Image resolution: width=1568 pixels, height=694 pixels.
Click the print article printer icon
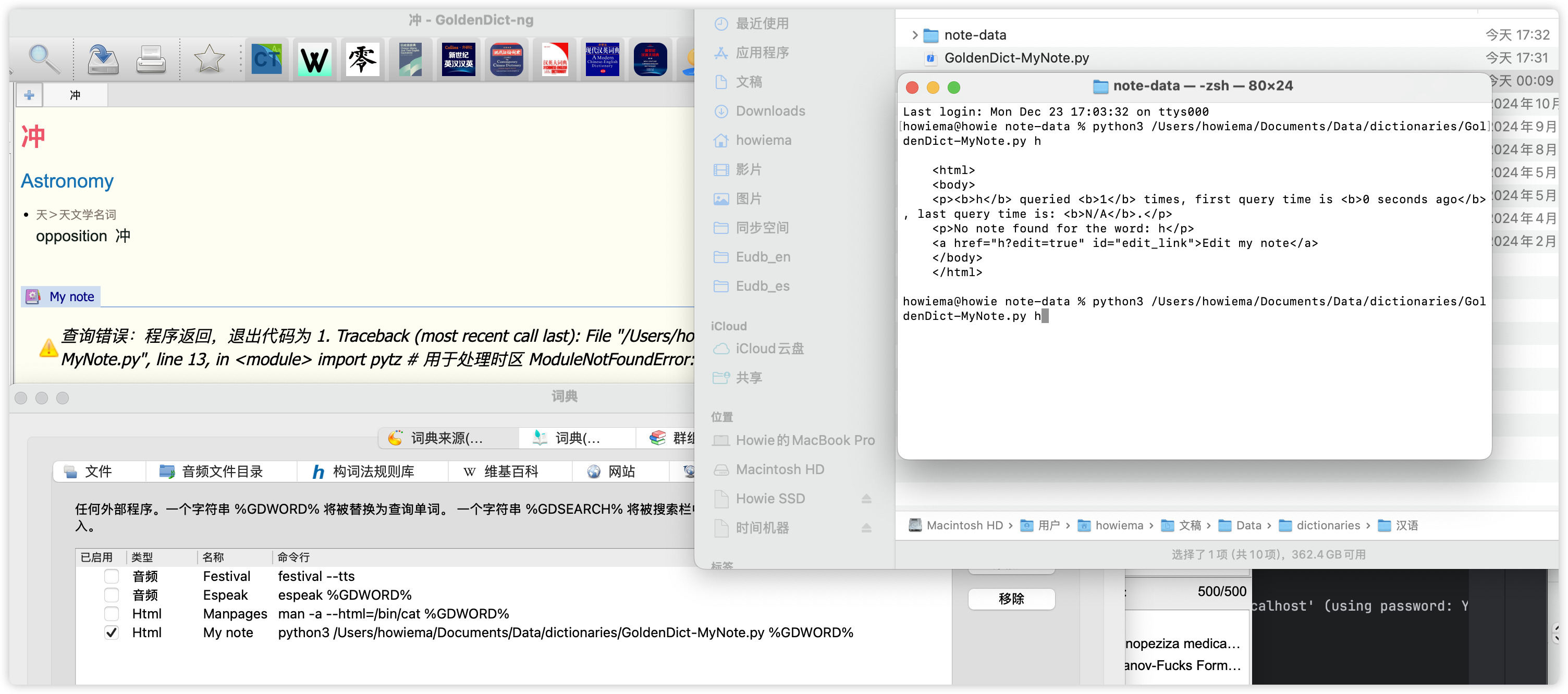coord(150,60)
